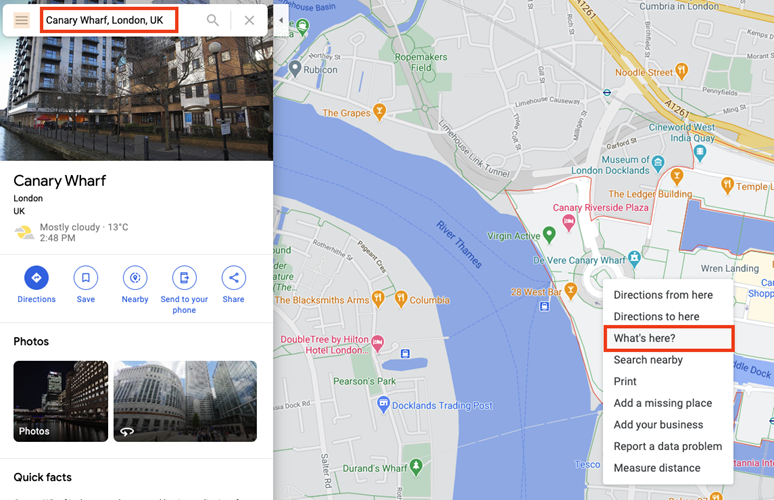Click the 28 West Bar marker
Image resolution: width=774 pixels, height=500 pixels.
(x=571, y=290)
